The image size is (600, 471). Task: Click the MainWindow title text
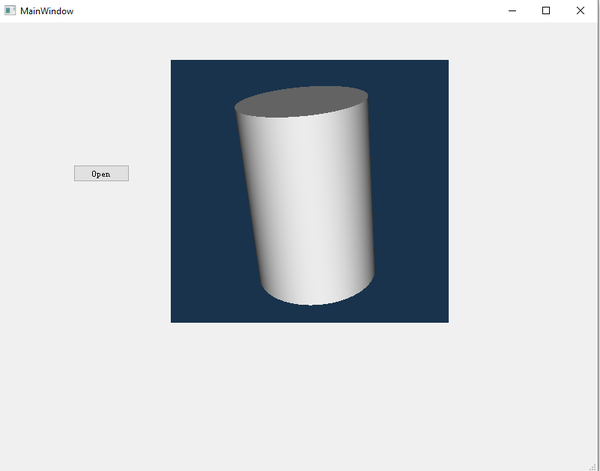(47, 11)
